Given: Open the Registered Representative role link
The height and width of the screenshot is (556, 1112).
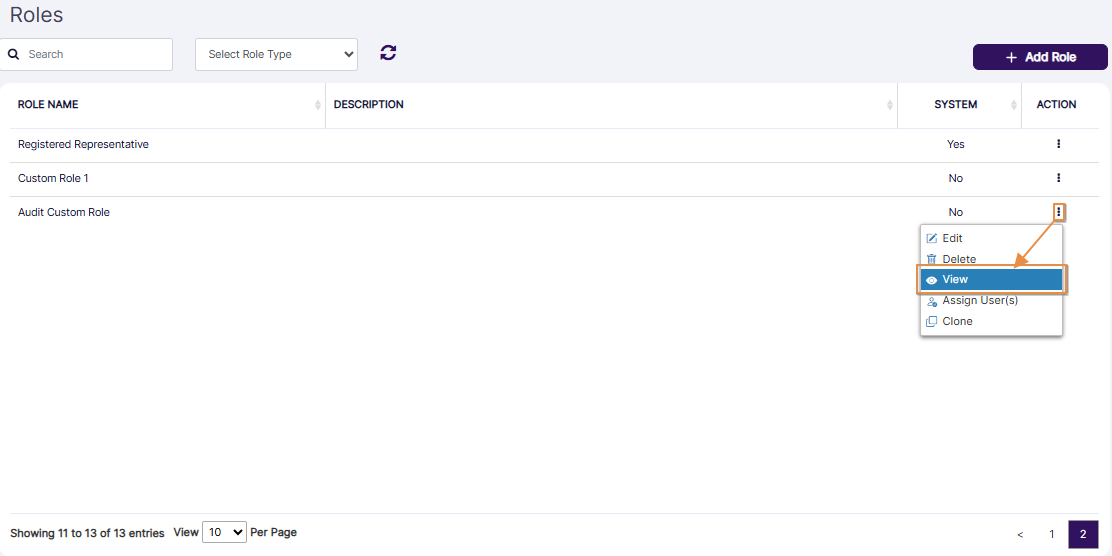Looking at the screenshot, I should point(83,144).
